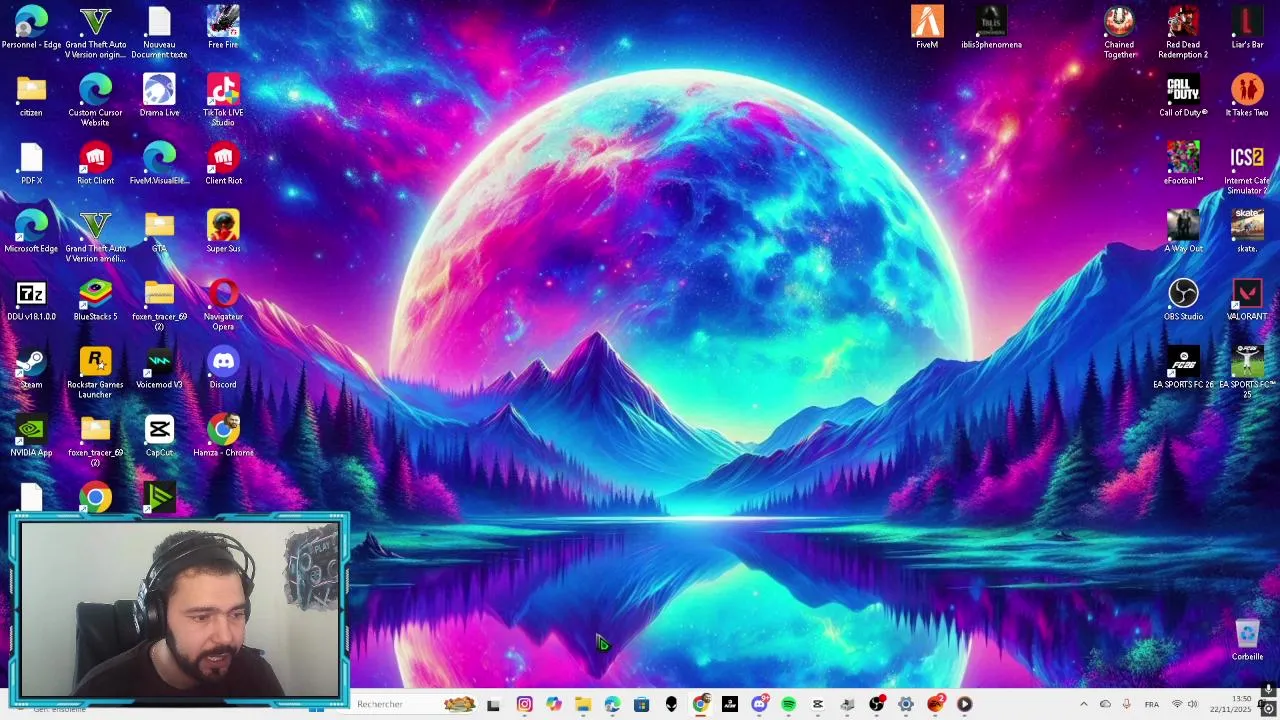Open Copilot from the taskbar
Screen dimensions: 1280x720
point(553,705)
